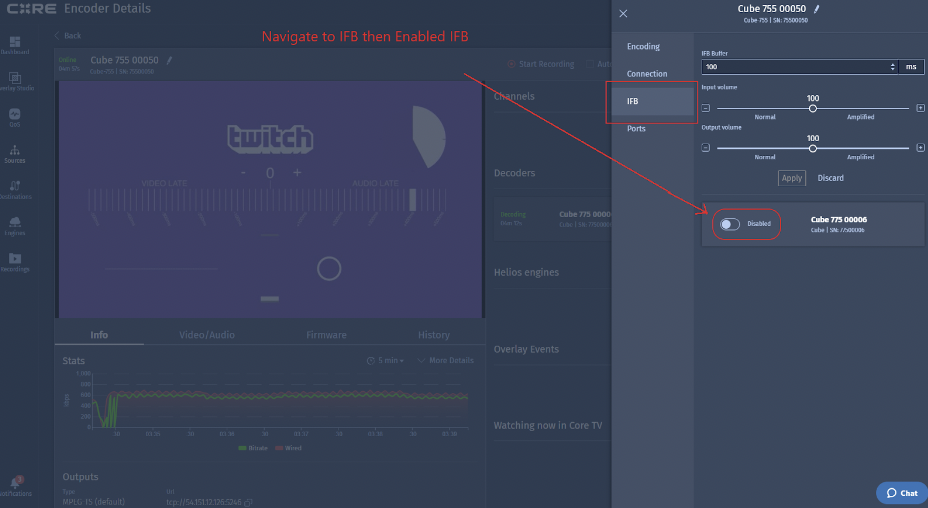Click the plus icon beside Output volume
928x508 pixels.
(920, 147)
